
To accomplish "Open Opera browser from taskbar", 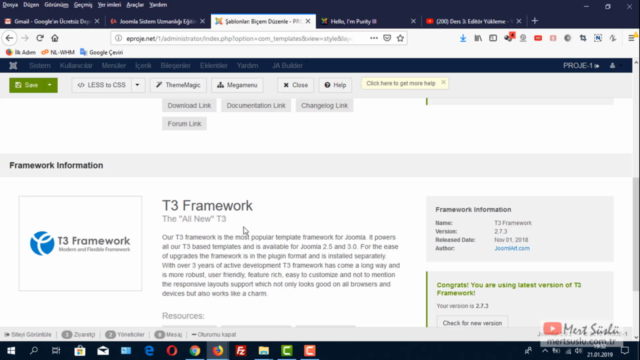I will (x=172, y=351).
